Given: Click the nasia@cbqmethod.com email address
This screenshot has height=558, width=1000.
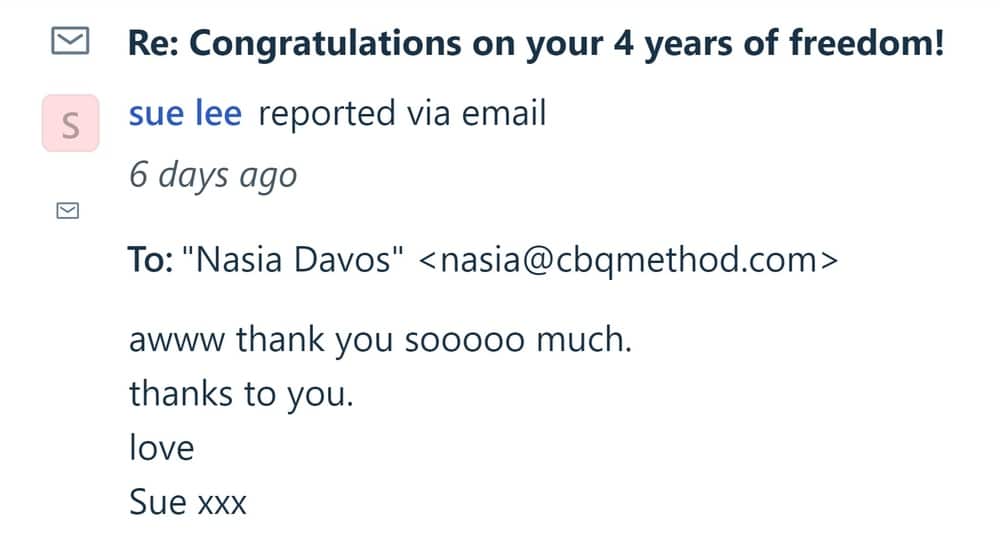Looking at the screenshot, I should 627,260.
